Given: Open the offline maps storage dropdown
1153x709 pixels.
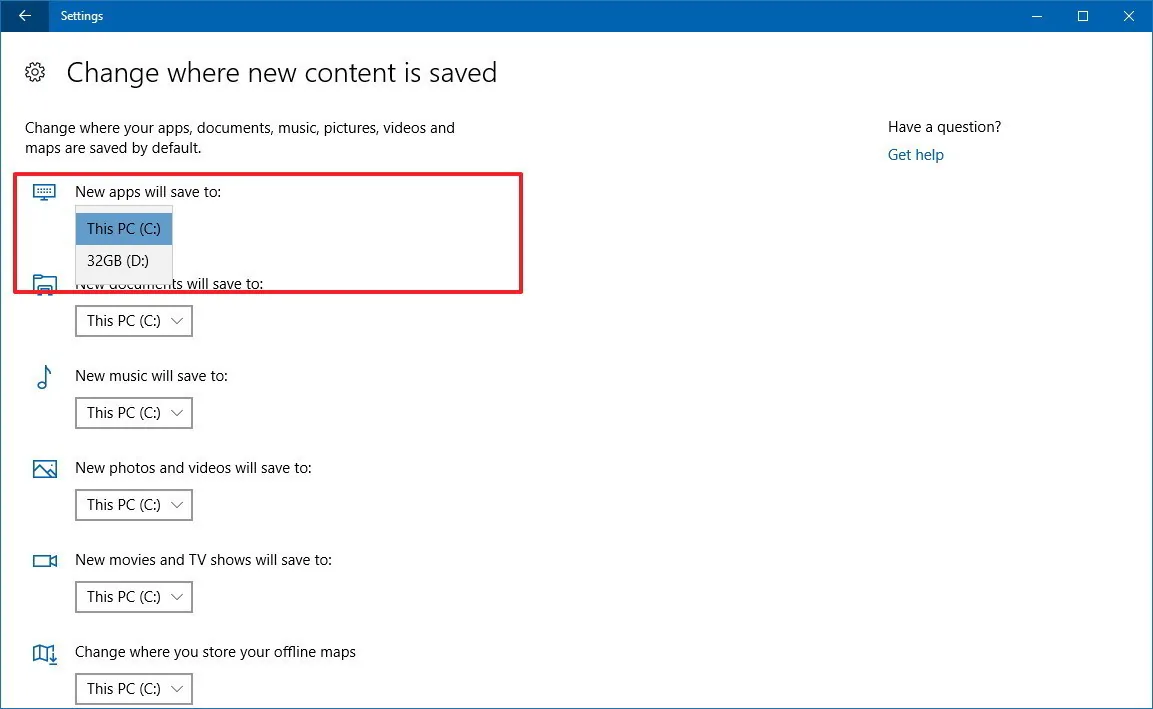Looking at the screenshot, I should click(x=134, y=688).
